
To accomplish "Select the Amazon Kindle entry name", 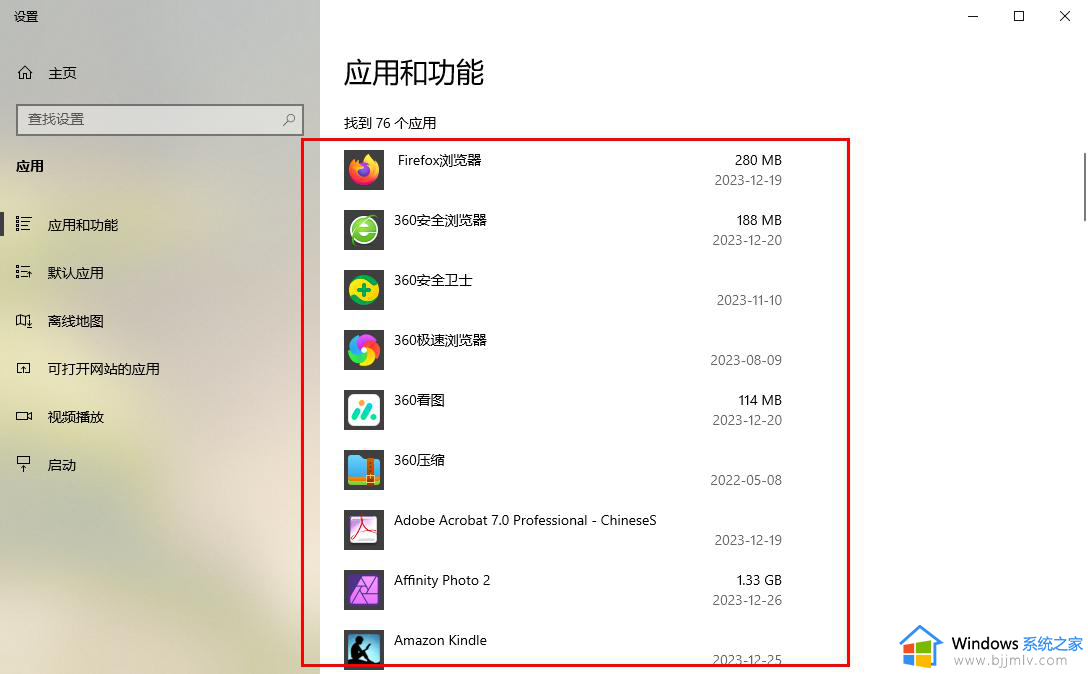I will point(441,640).
